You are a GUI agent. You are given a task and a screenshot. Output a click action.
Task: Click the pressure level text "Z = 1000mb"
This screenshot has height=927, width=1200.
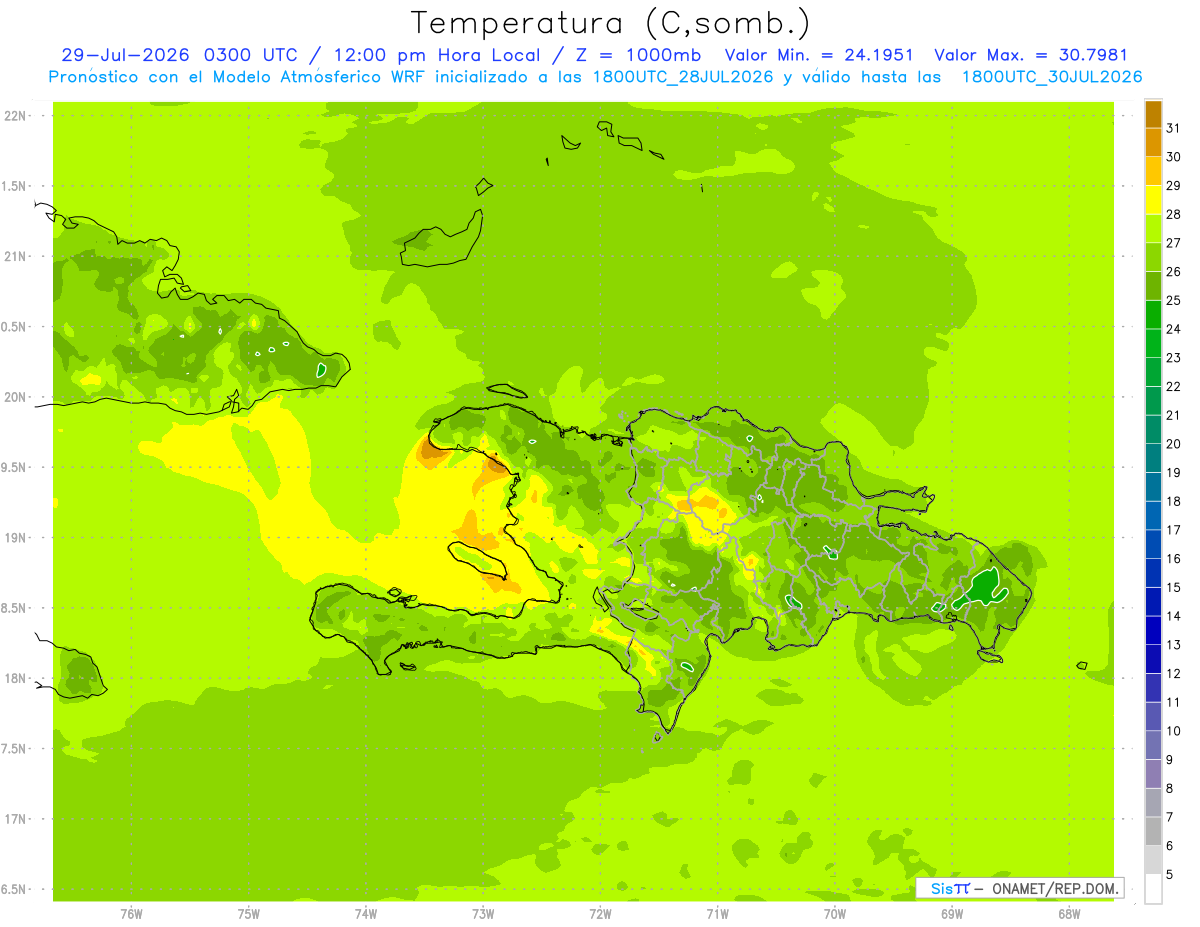(638, 56)
